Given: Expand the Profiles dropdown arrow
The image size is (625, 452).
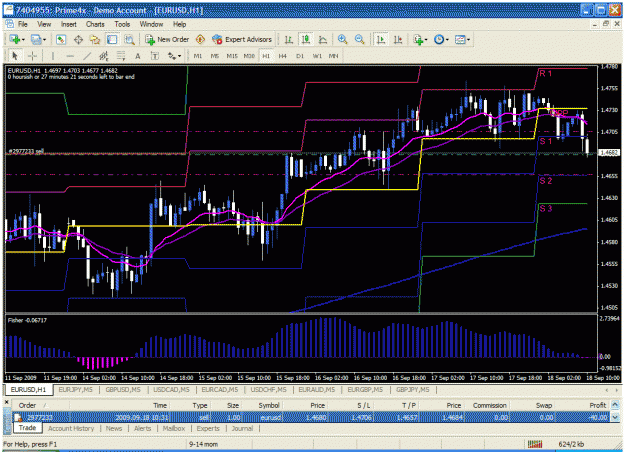Looking at the screenshot, I should click(44, 39).
